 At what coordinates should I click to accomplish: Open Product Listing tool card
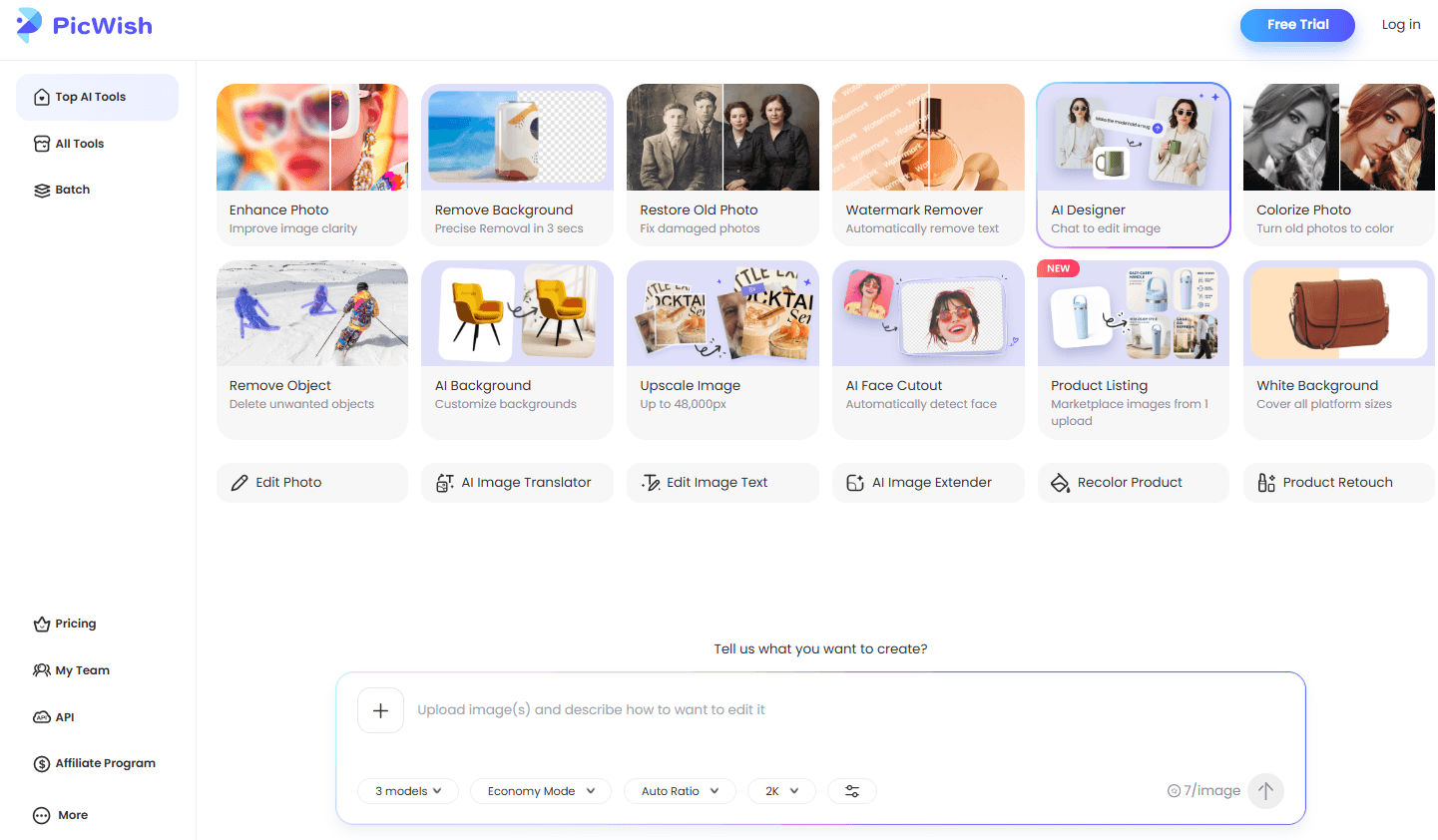(1134, 349)
